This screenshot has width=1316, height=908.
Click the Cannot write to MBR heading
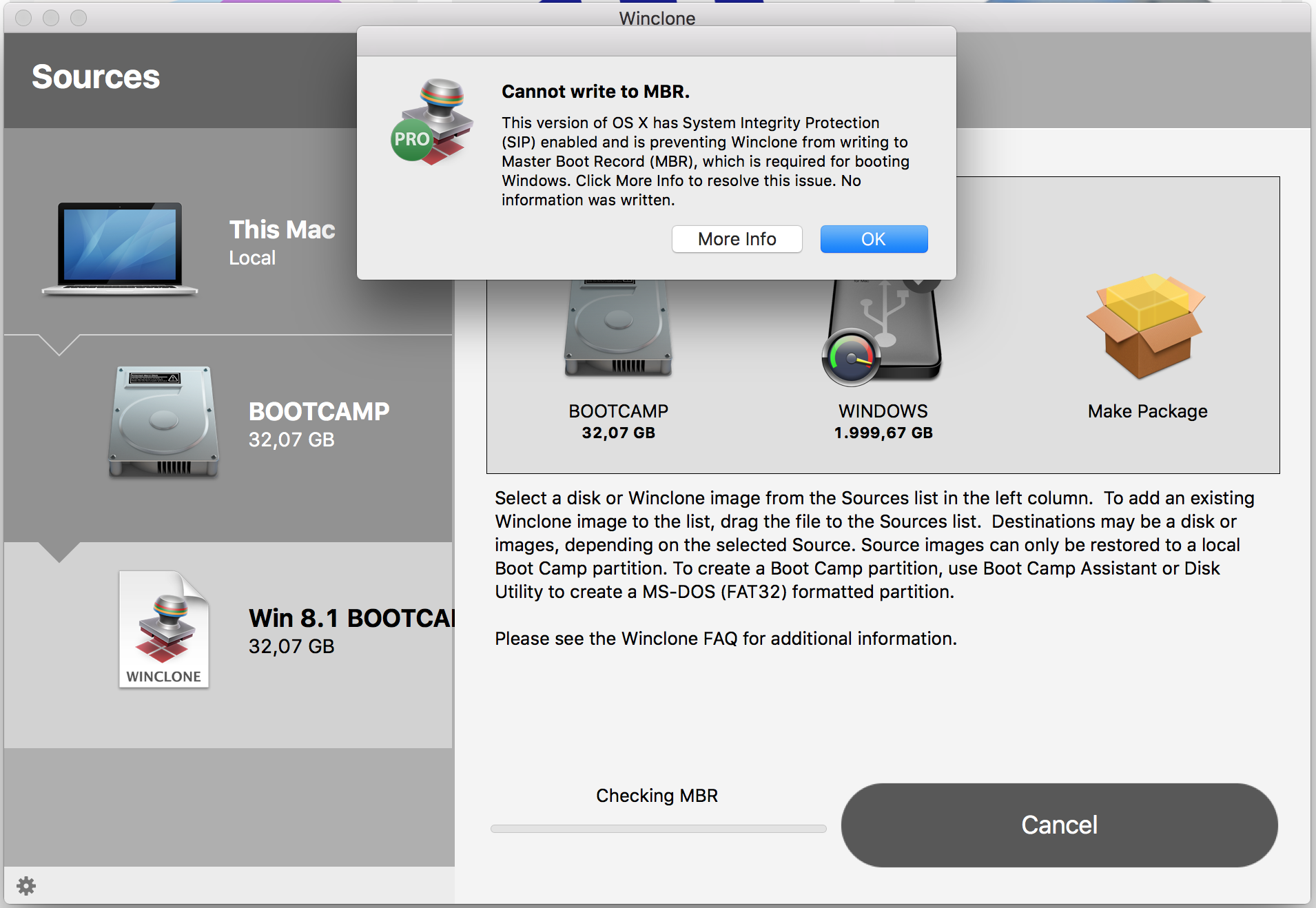[595, 92]
